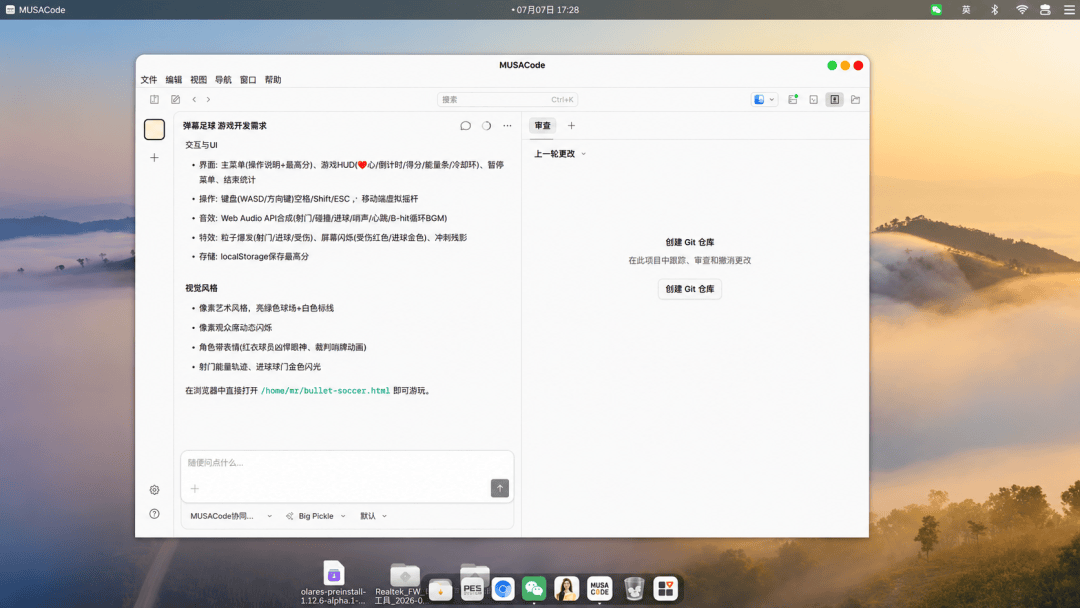This screenshot has height=608, width=1080.
Task: Click the text 存储: localStorage保存最高分
Action: pyautogui.click(x=253, y=256)
